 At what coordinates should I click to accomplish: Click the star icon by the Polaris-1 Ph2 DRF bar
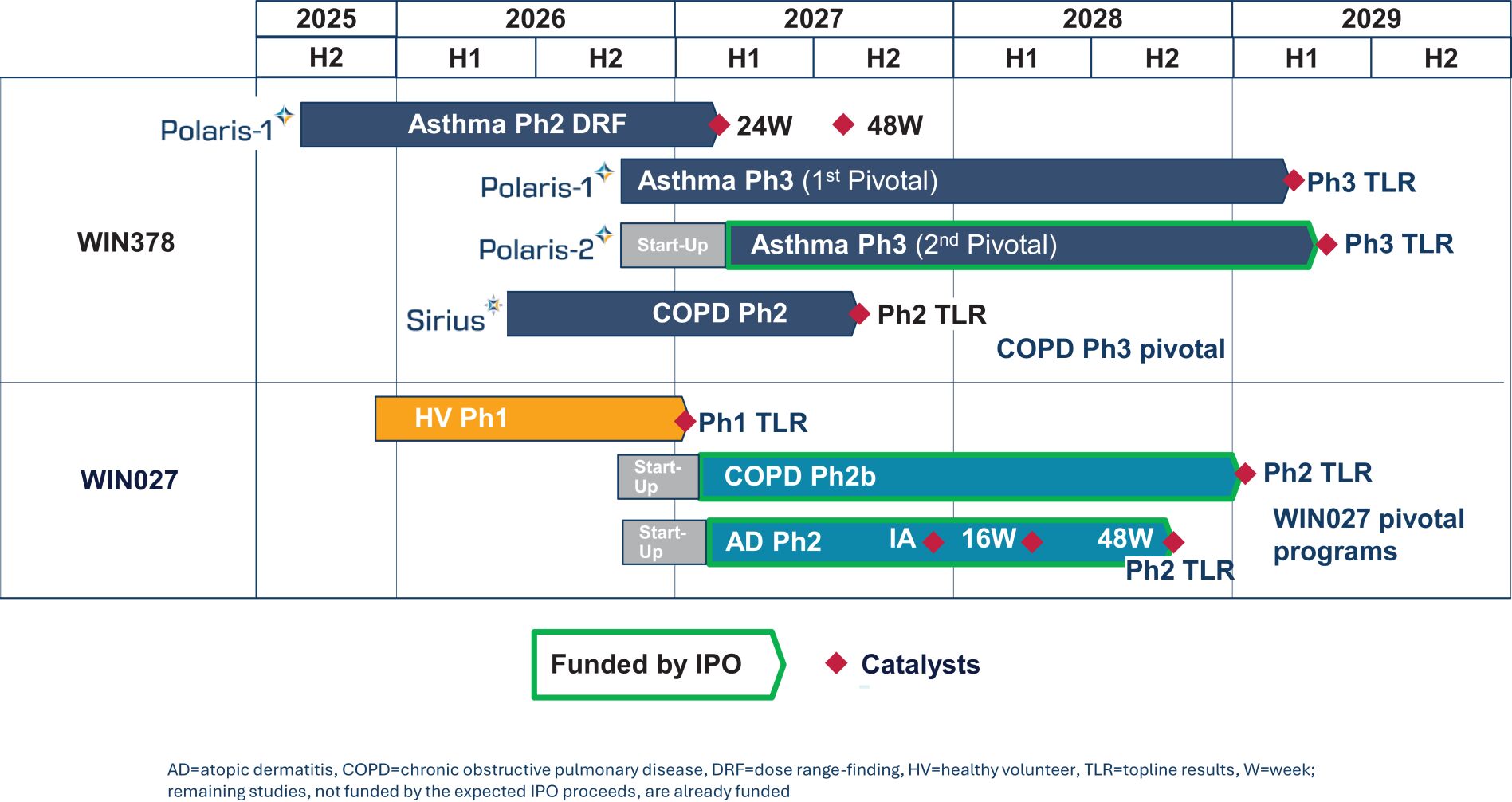pos(284,116)
